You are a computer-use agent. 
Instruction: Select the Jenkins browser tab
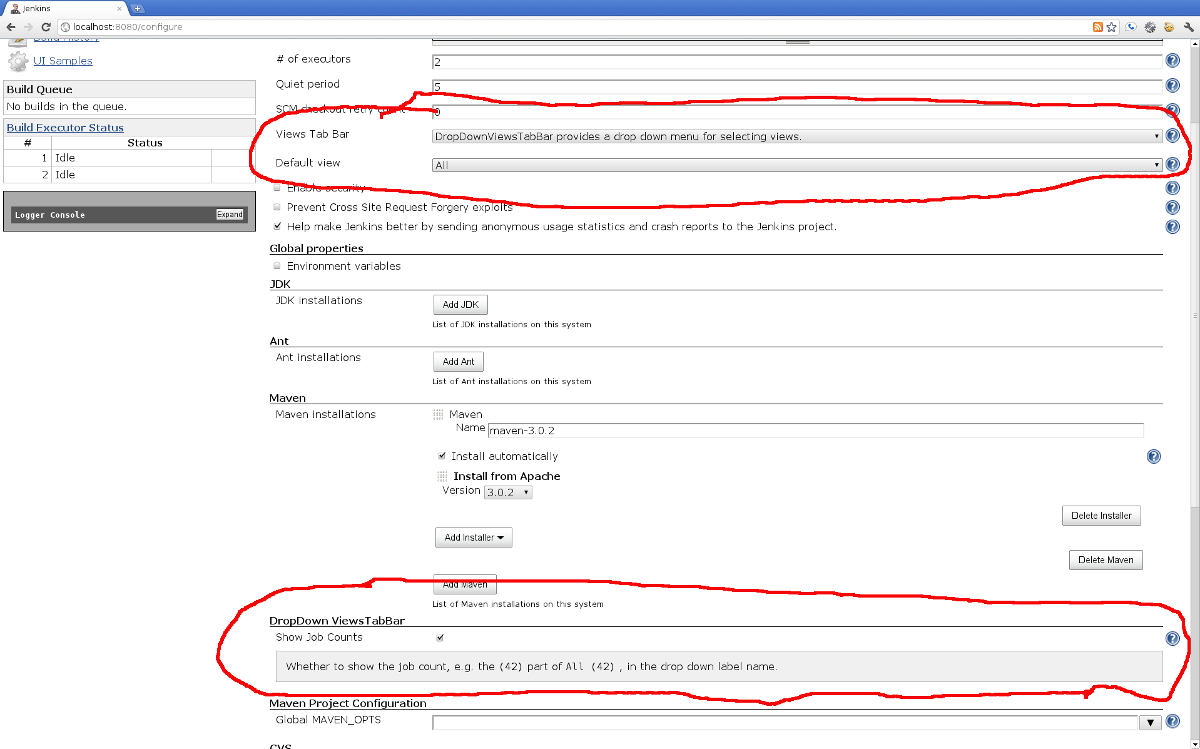[x=65, y=8]
